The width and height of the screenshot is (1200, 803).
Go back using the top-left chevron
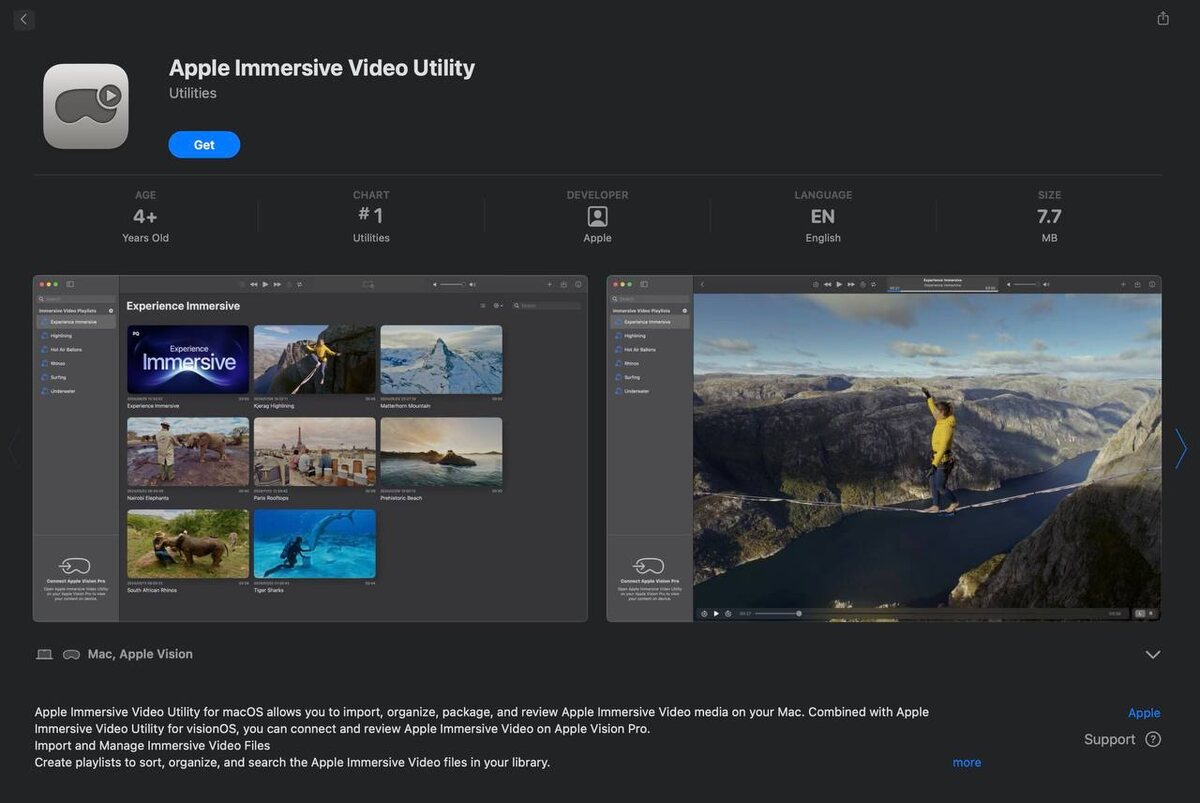click(x=24, y=19)
